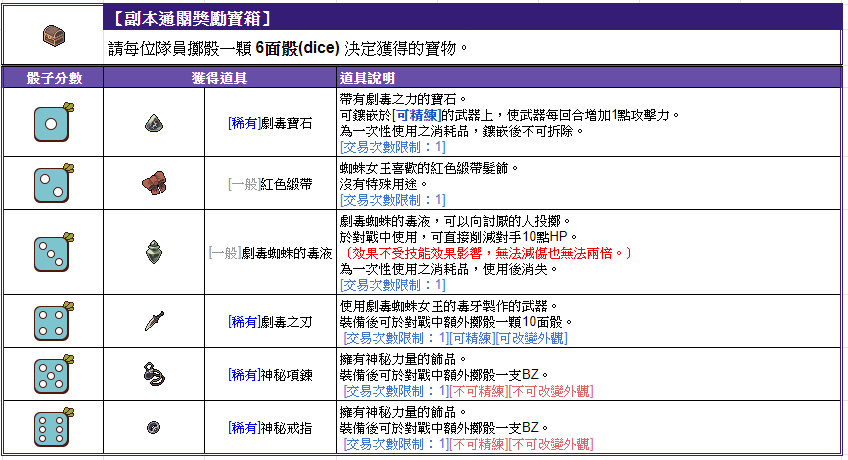Click the [一般]紅色緞帶 item name
Image resolution: width=848 pixels, height=460 pixels.
point(270,184)
